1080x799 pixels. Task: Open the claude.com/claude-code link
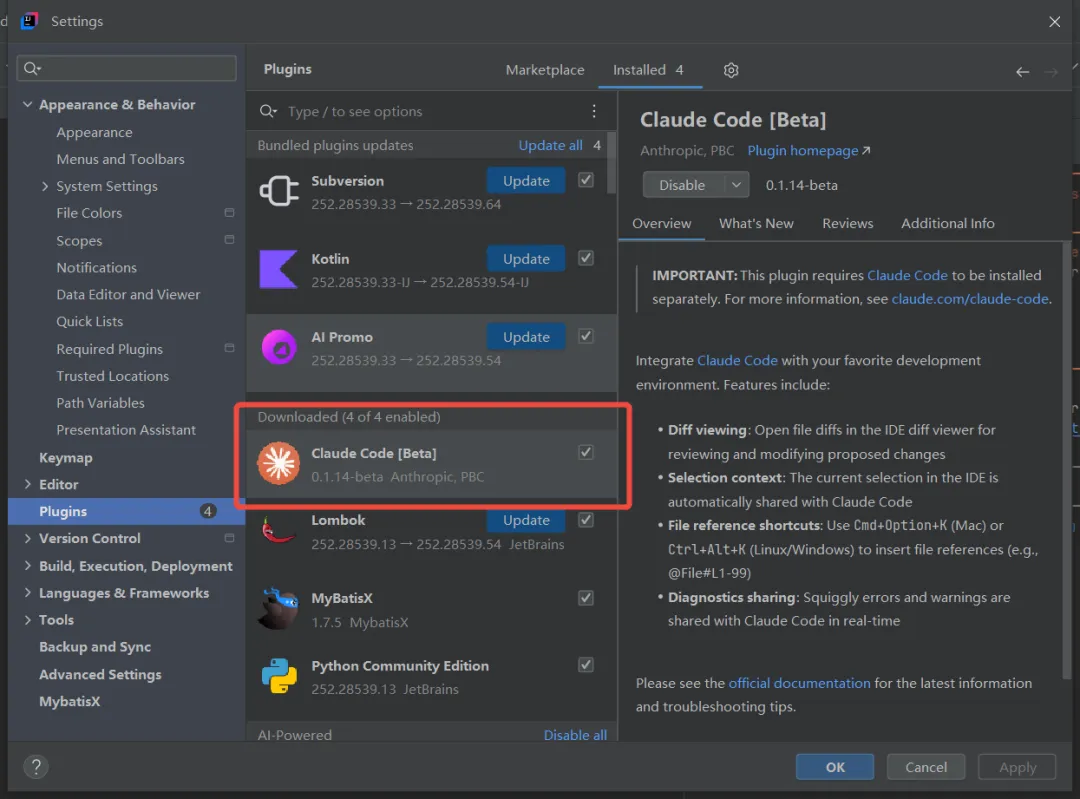click(x=970, y=299)
